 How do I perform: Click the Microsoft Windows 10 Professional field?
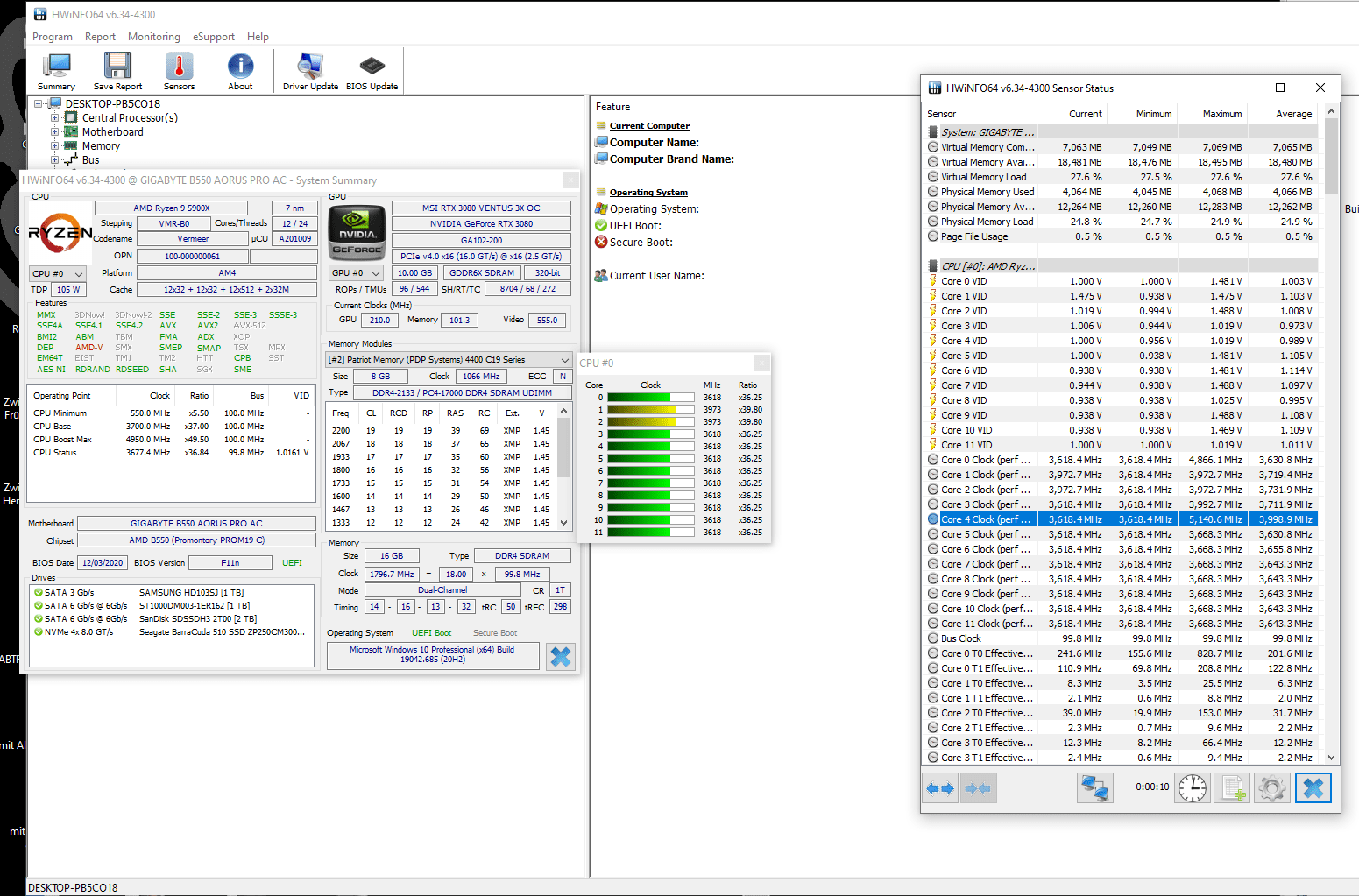(433, 655)
